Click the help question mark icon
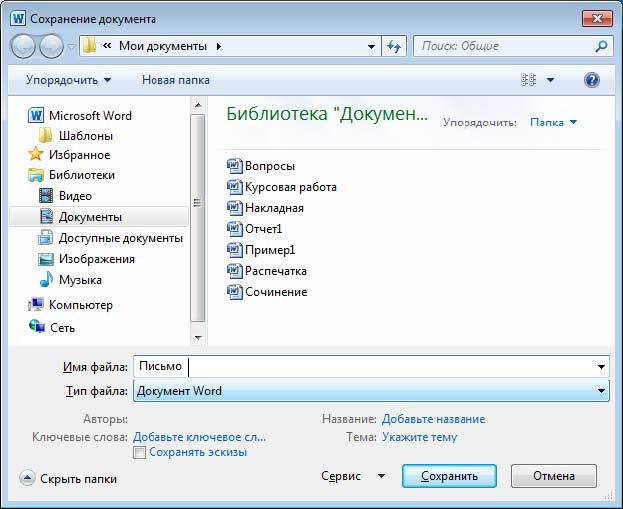Image resolution: width=623 pixels, height=509 pixels. [592, 80]
